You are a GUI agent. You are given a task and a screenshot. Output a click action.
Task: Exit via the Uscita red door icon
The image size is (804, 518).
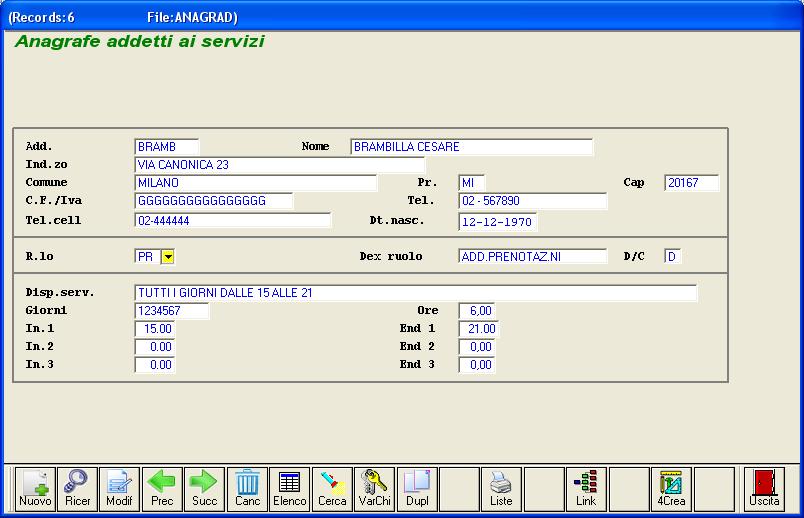764,489
